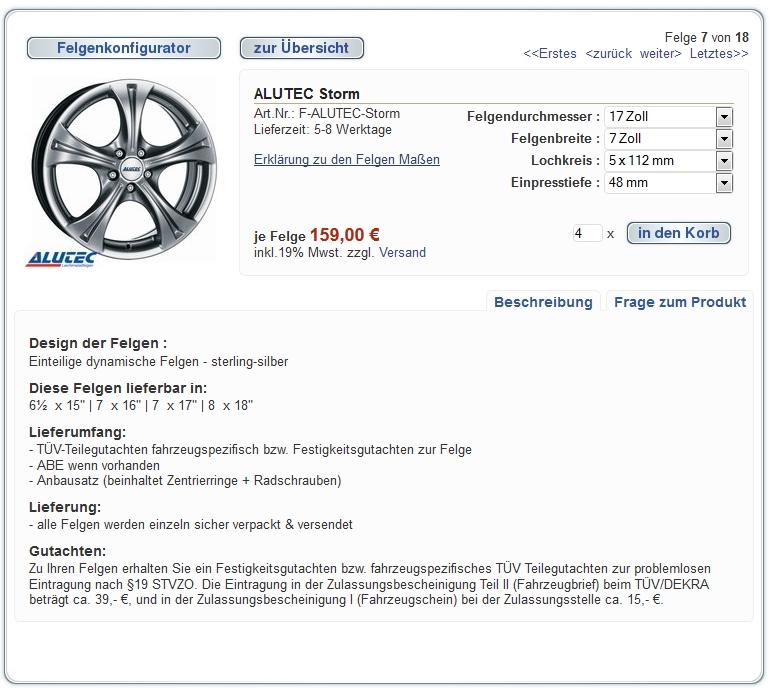Open Erklärung zu den Felgen Maßen link
The height and width of the screenshot is (697, 780).
coord(347,160)
